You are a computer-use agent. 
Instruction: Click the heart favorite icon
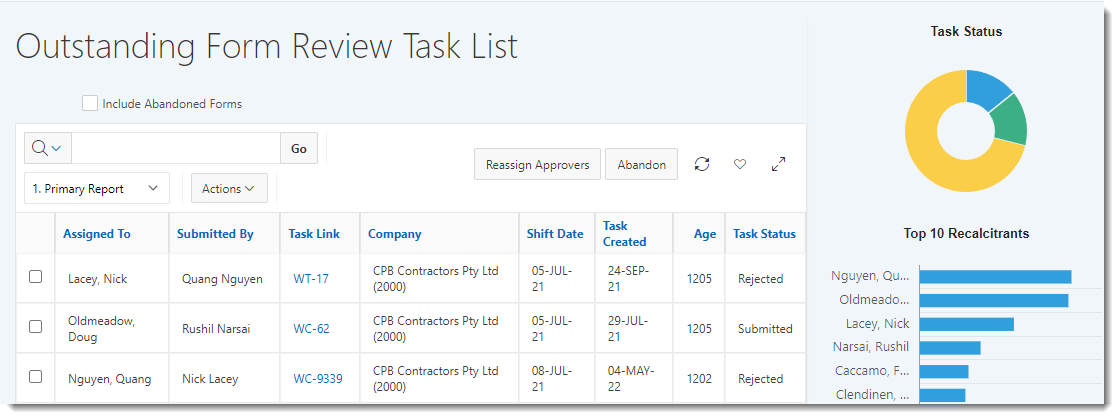740,164
